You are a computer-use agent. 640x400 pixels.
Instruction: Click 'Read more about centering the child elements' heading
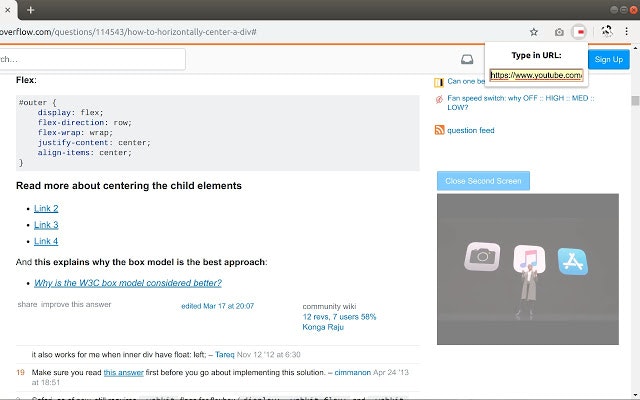(x=129, y=186)
